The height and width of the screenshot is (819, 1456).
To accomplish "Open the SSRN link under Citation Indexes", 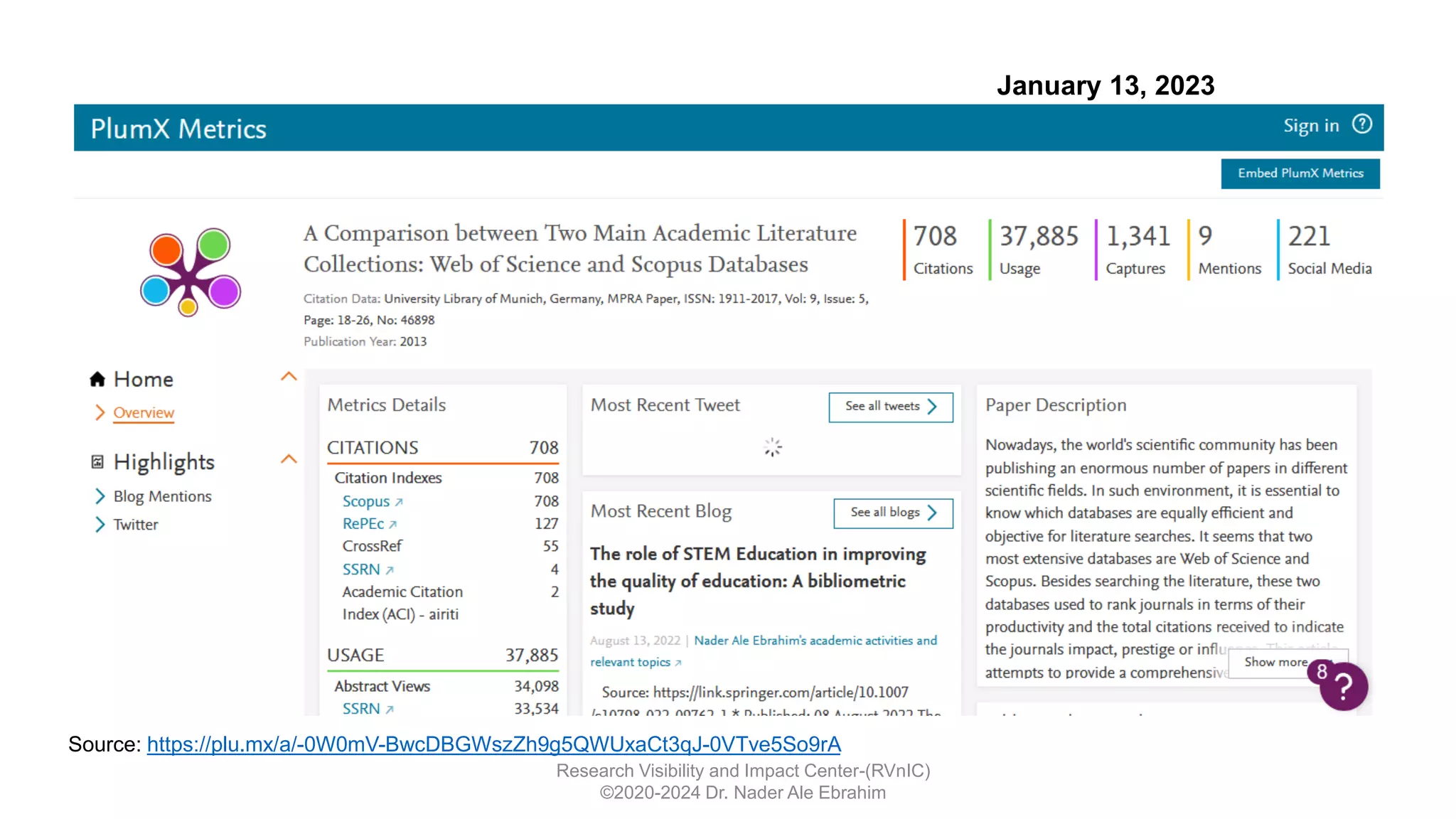I will (361, 569).
